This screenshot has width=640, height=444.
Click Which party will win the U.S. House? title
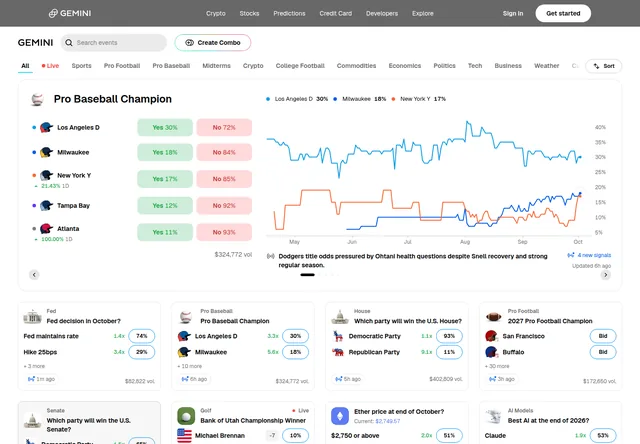[x=408, y=321]
